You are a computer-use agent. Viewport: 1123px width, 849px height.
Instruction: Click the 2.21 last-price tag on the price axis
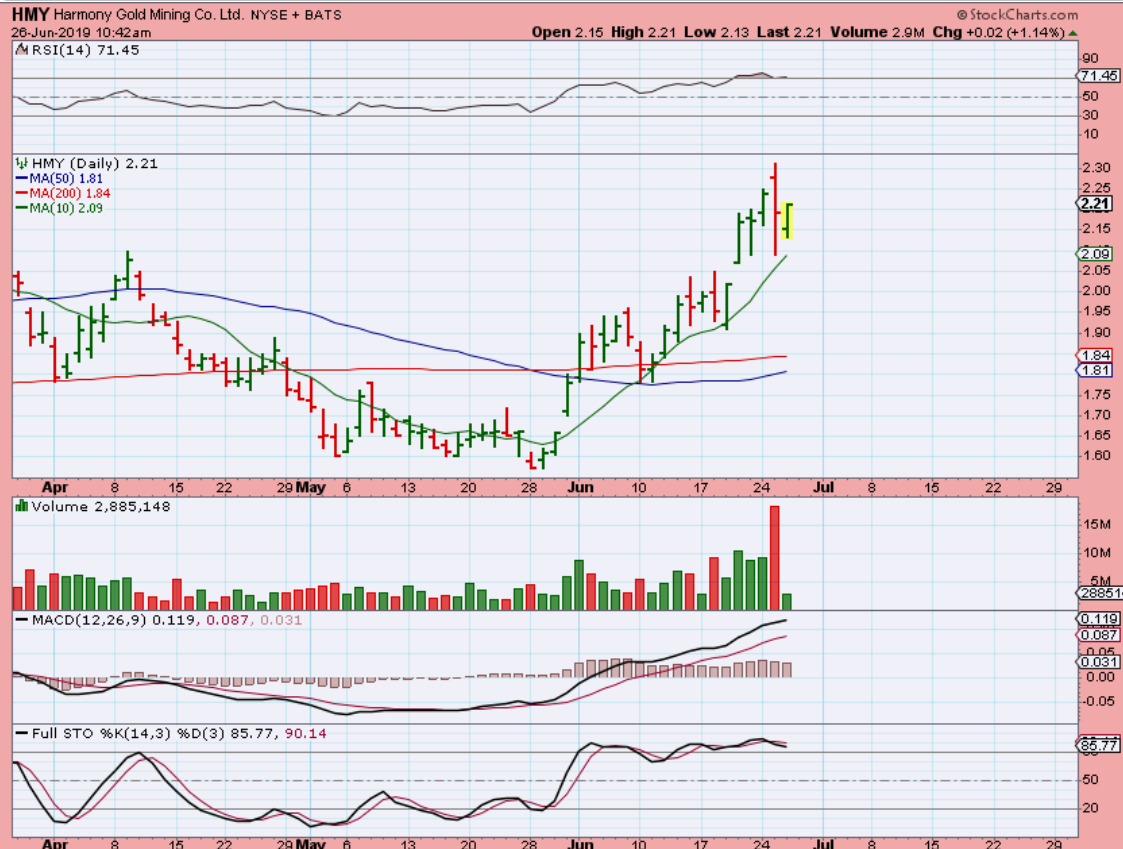coord(1096,203)
